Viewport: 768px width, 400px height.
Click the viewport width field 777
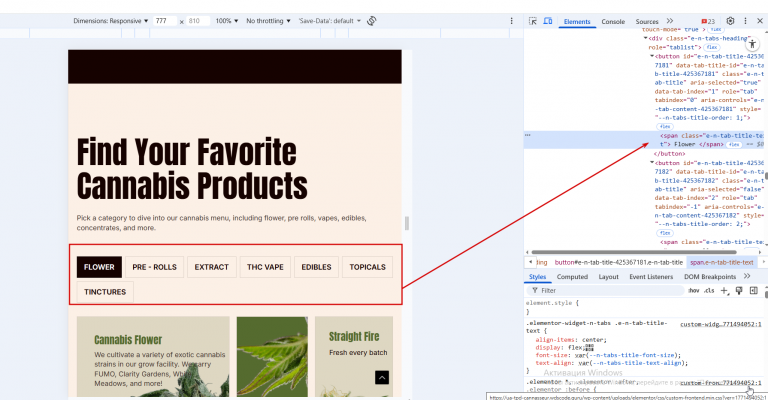pos(165,21)
